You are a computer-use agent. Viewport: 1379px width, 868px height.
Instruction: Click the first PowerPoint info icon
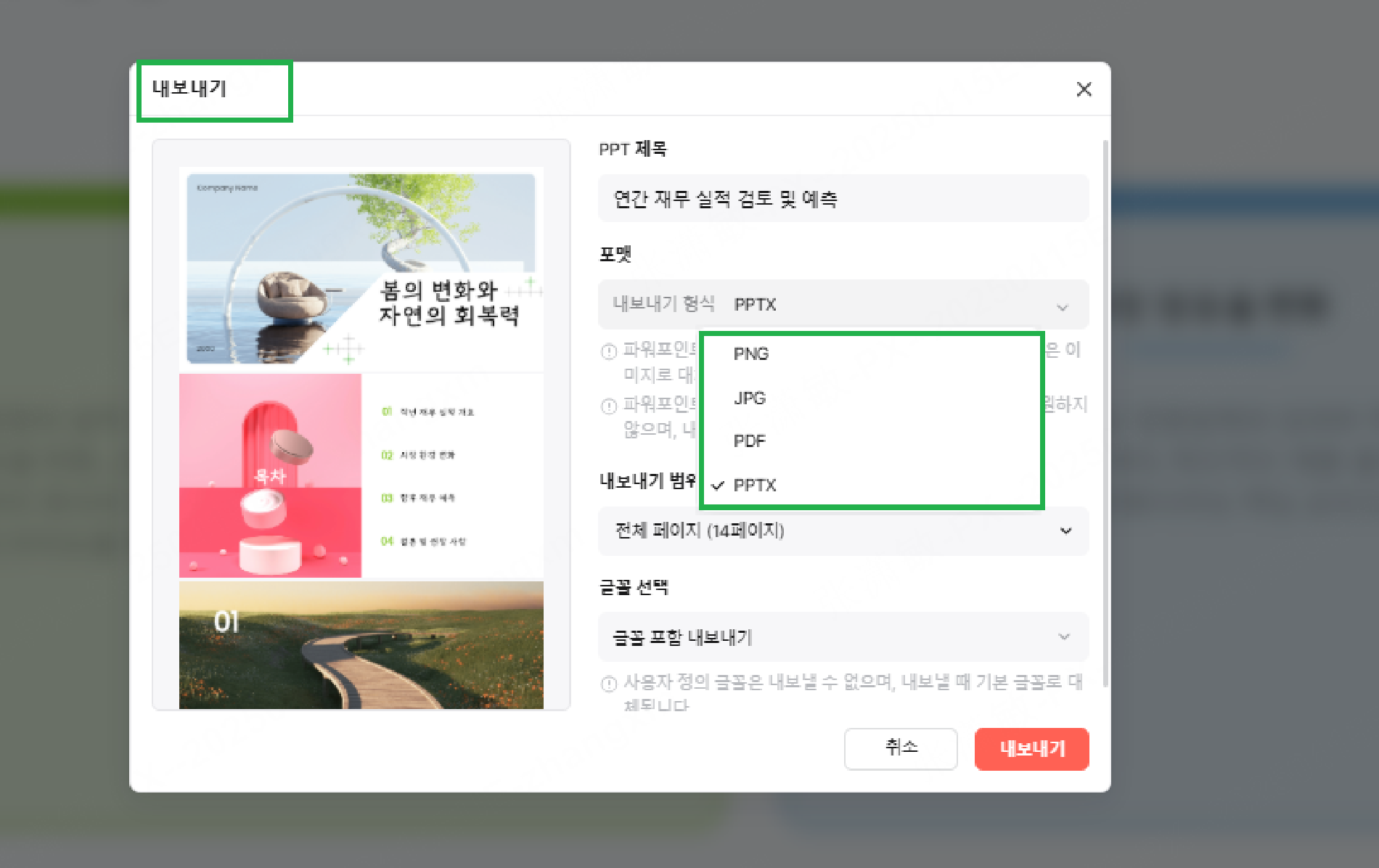tap(608, 352)
